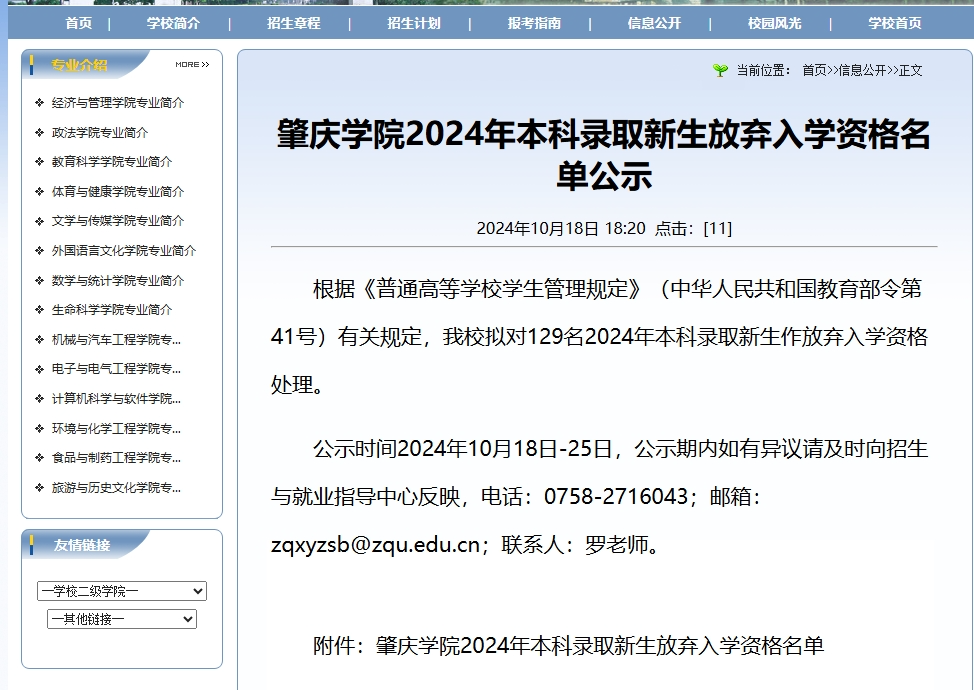Go to 招生章程 in the top menu

click(x=294, y=24)
